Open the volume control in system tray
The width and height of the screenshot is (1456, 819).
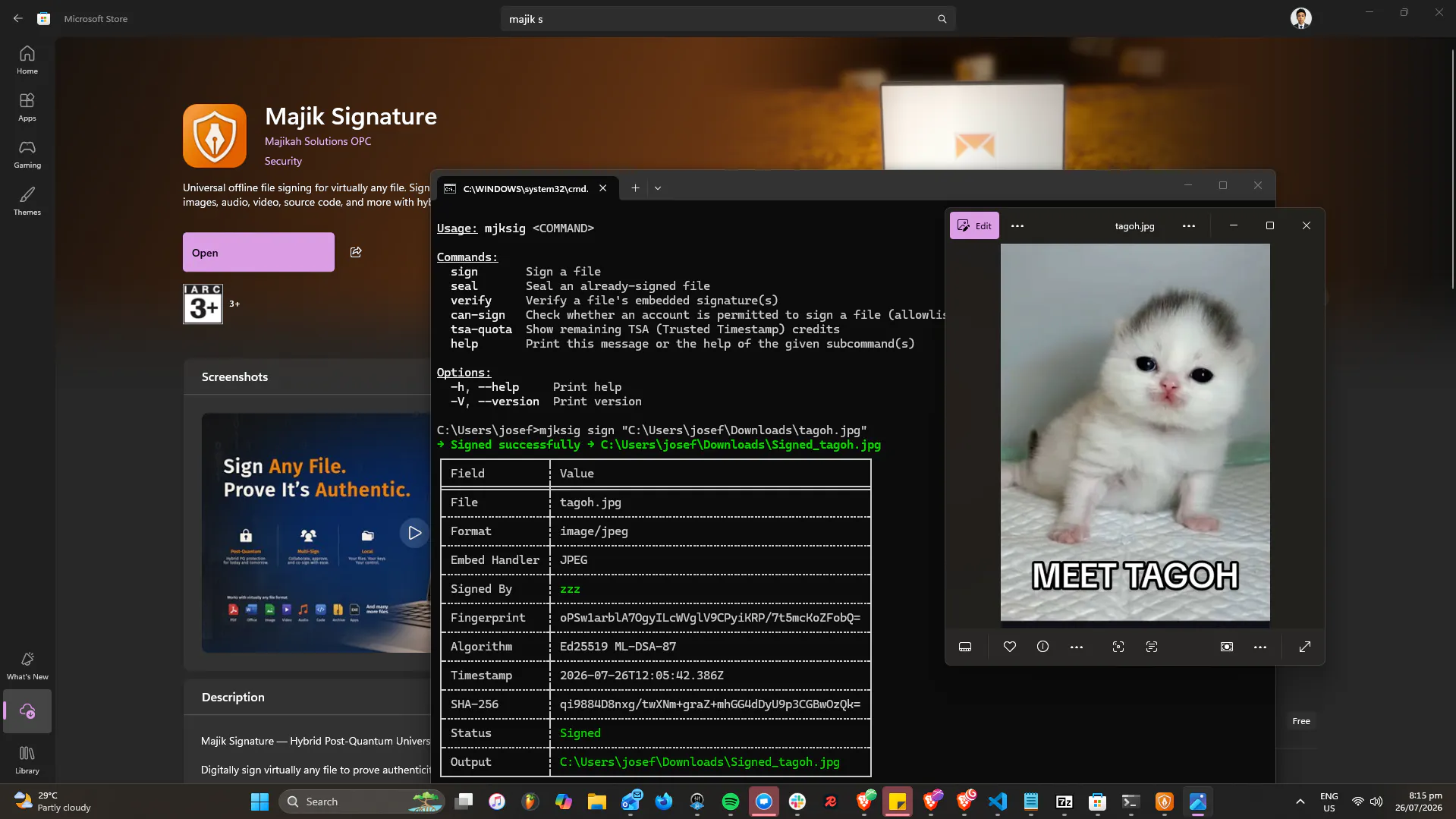pos(1376,802)
